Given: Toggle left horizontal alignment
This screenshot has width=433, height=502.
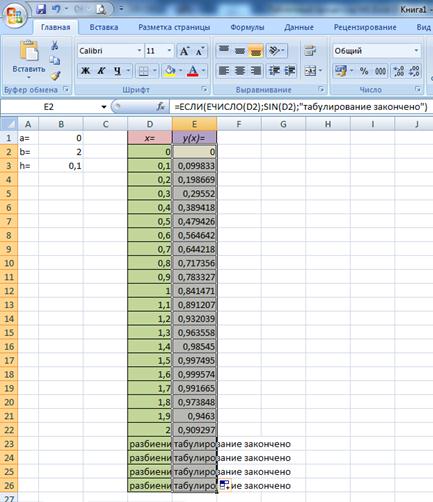Looking at the screenshot, I should [224, 71].
